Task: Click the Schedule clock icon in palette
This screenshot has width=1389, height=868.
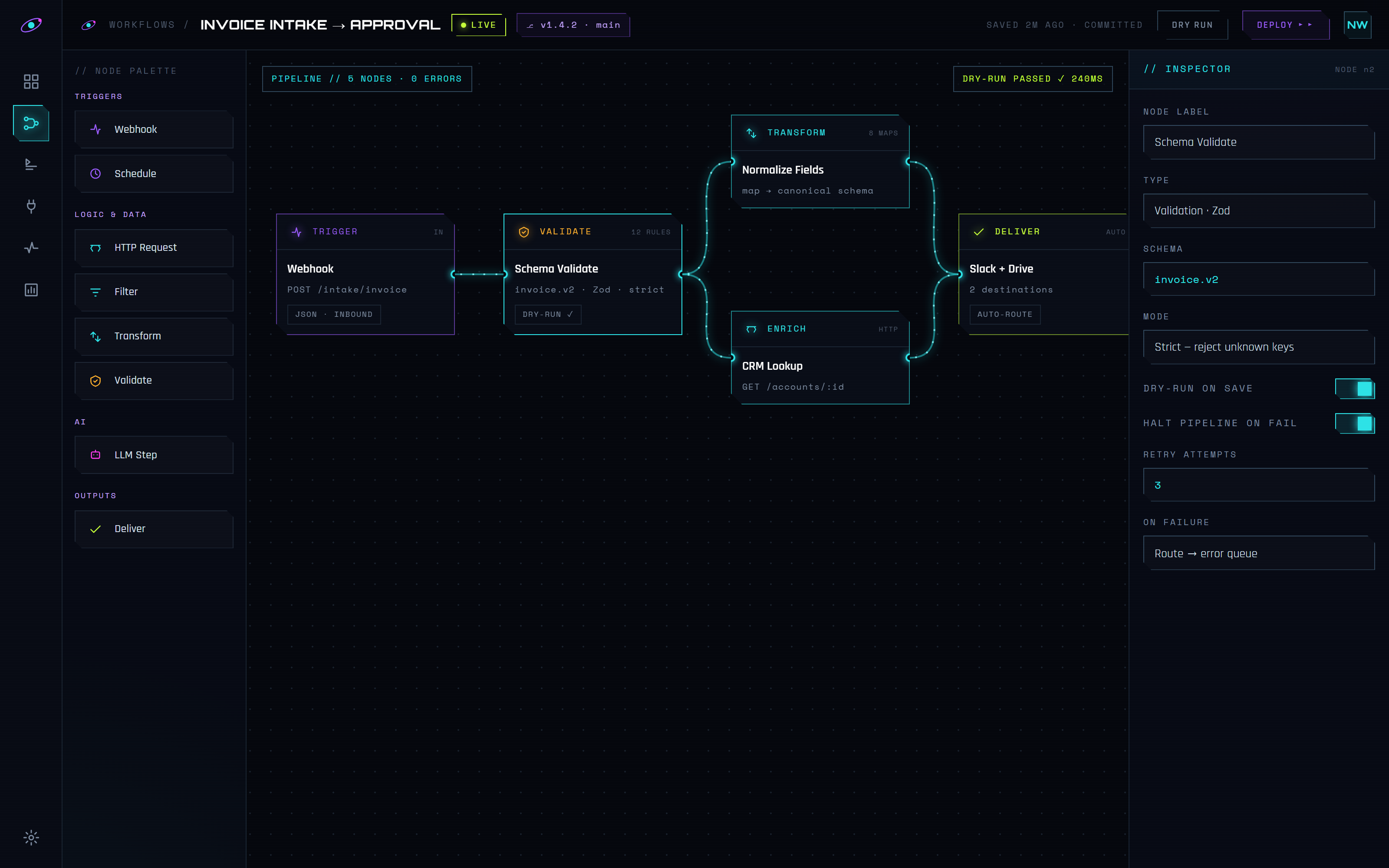Action: [x=95, y=173]
